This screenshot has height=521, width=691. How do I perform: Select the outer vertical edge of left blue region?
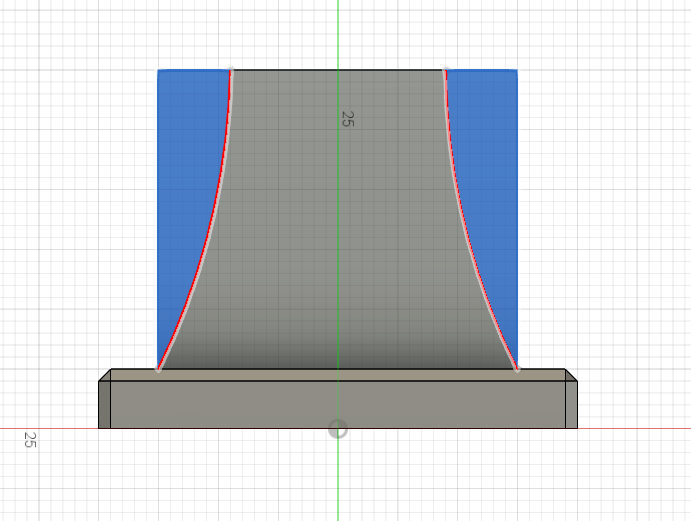158,220
